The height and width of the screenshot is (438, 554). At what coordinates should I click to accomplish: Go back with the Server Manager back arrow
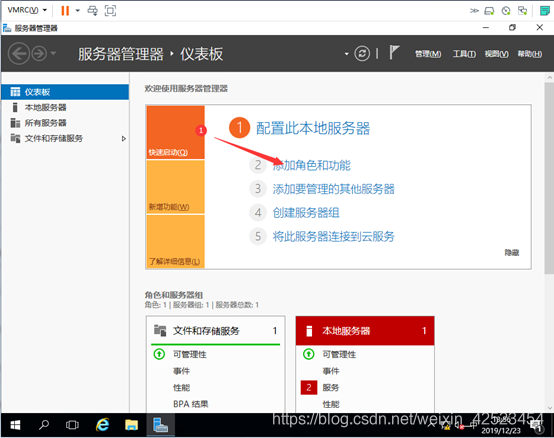pyautogui.click(x=18, y=54)
